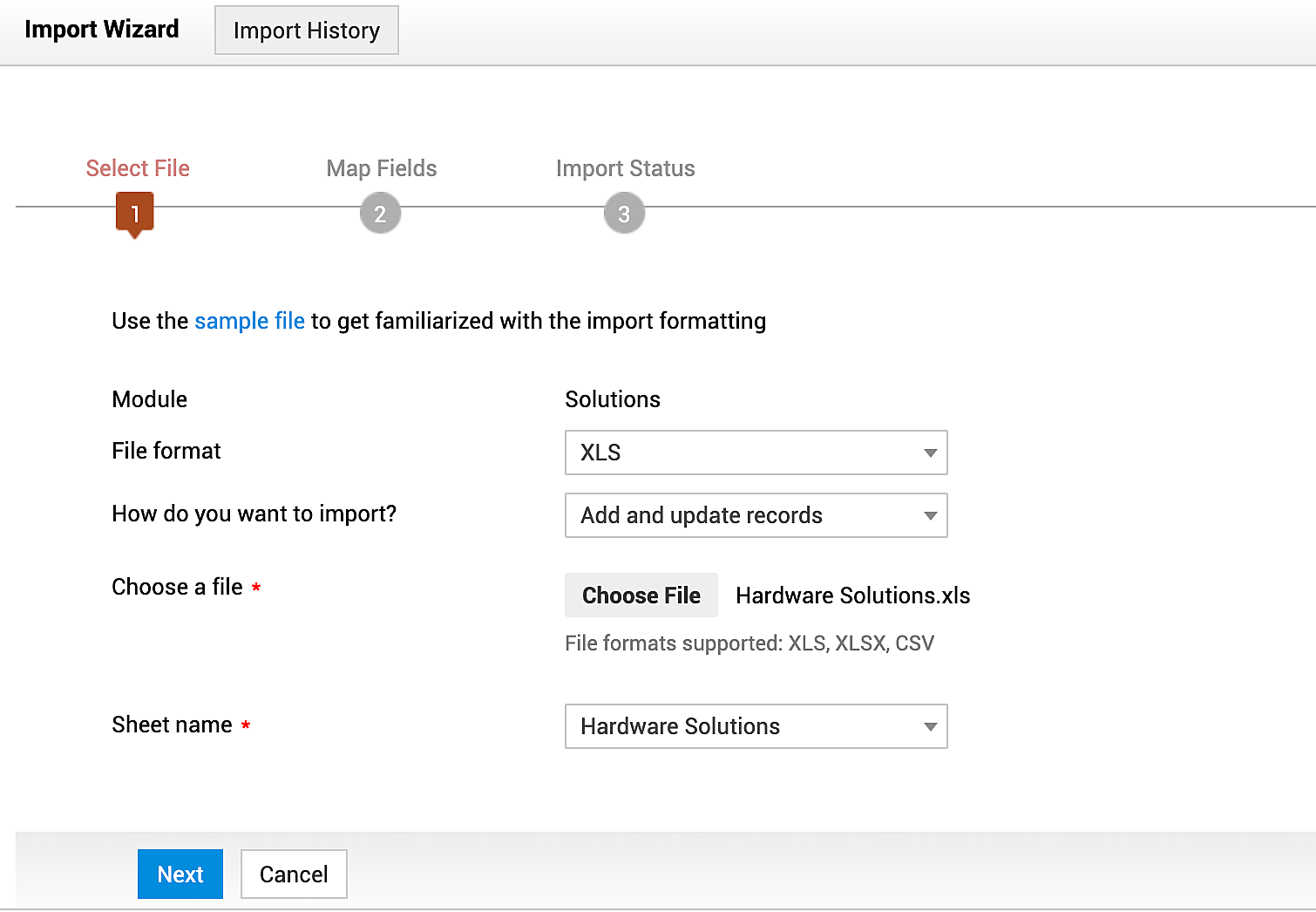
Task: Click the Import Status step label
Action: pos(626,168)
